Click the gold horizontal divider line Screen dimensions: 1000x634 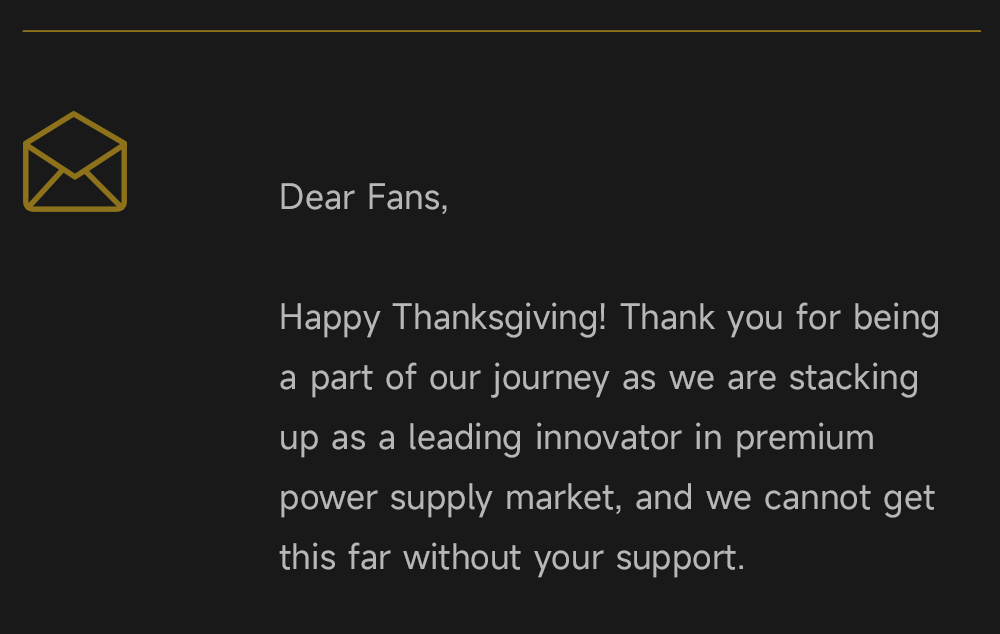click(500, 31)
